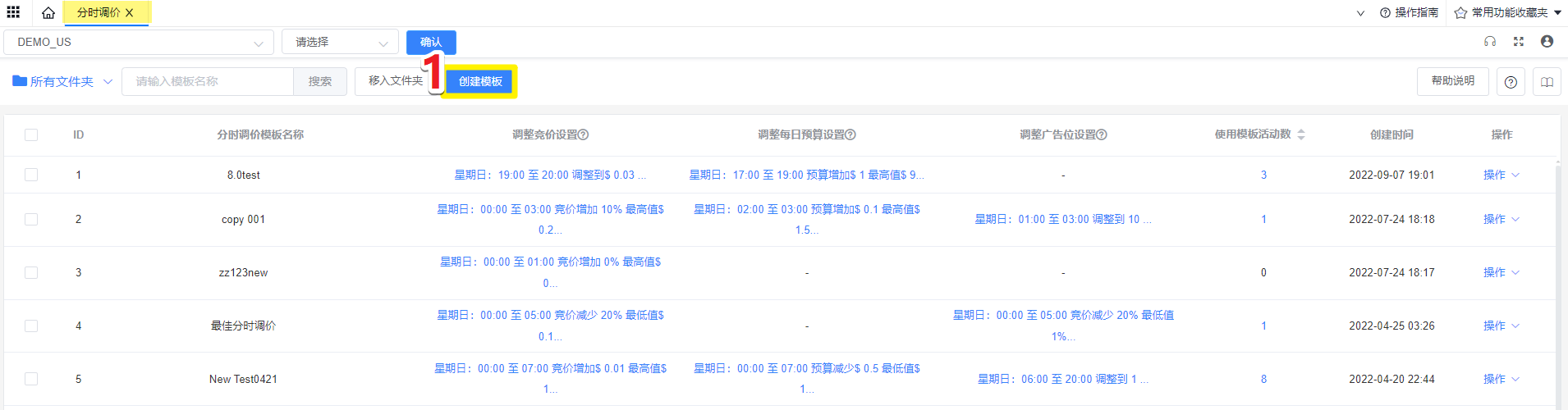Open bid setting link of 8.0test

(550, 175)
